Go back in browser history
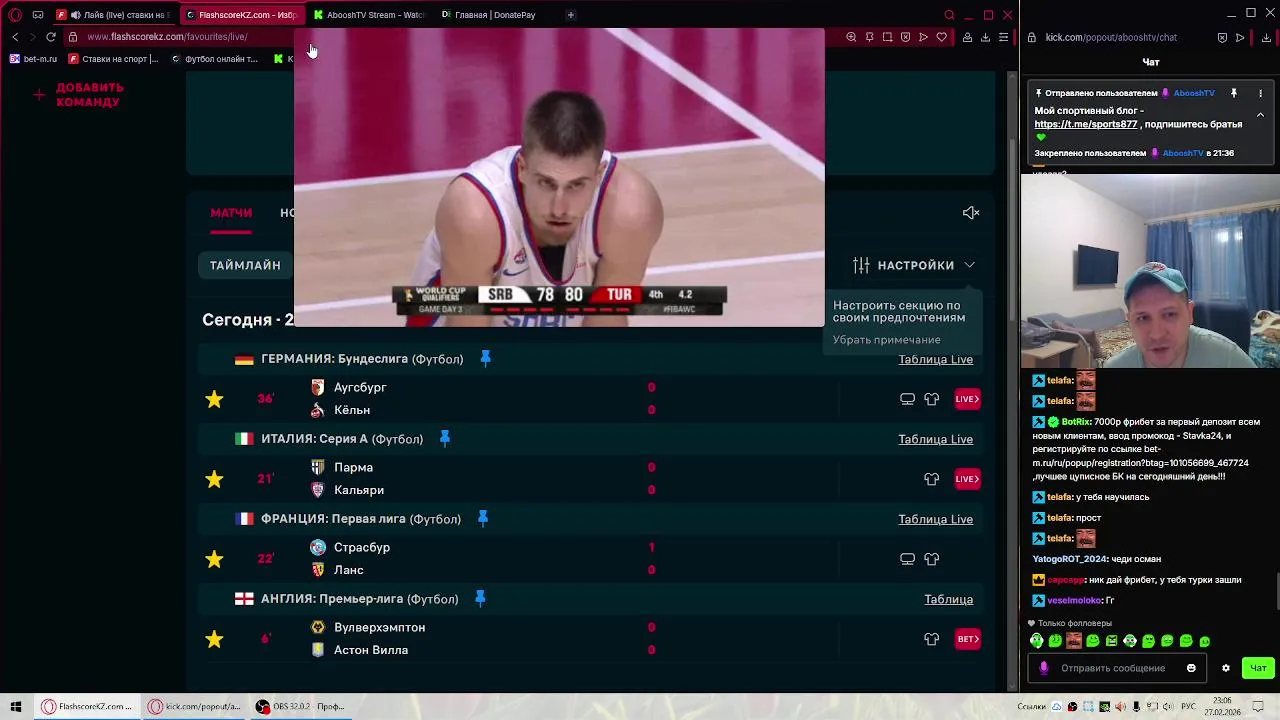 click(15, 37)
